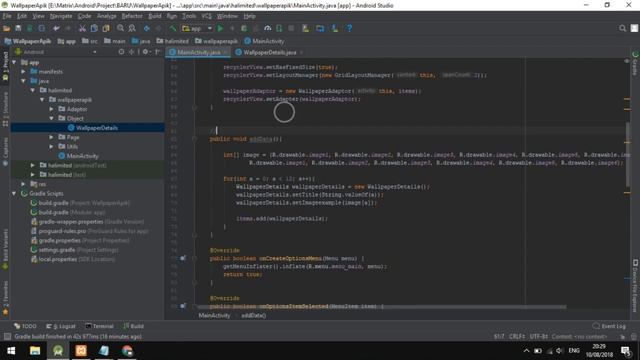Click the Hide project panel icon
Screen dimensions: 640x360
(x=158, y=52)
